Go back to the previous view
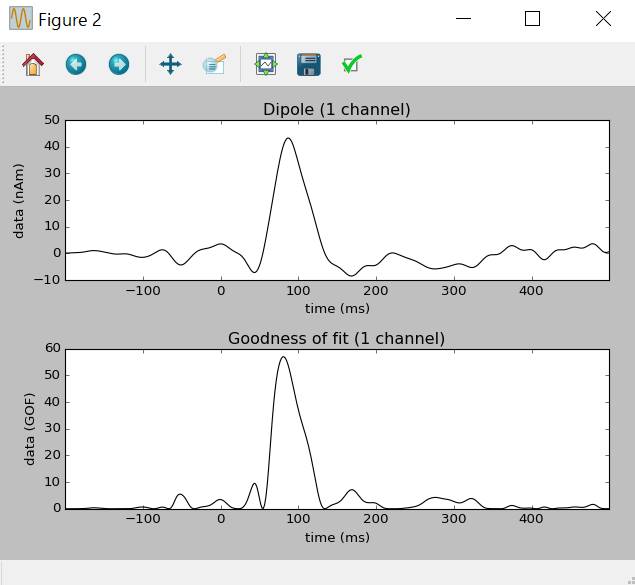Screen dimensions: 635x585 click(x=76, y=65)
